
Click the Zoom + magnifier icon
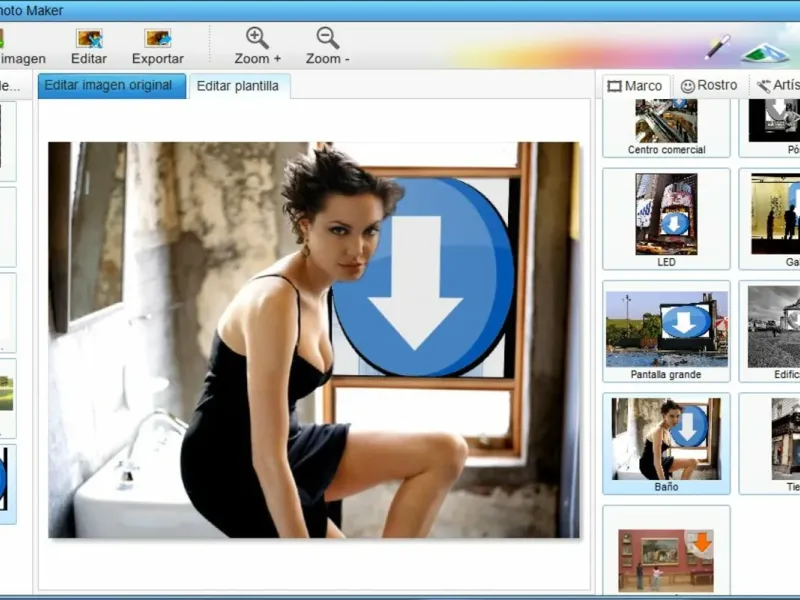(x=257, y=38)
